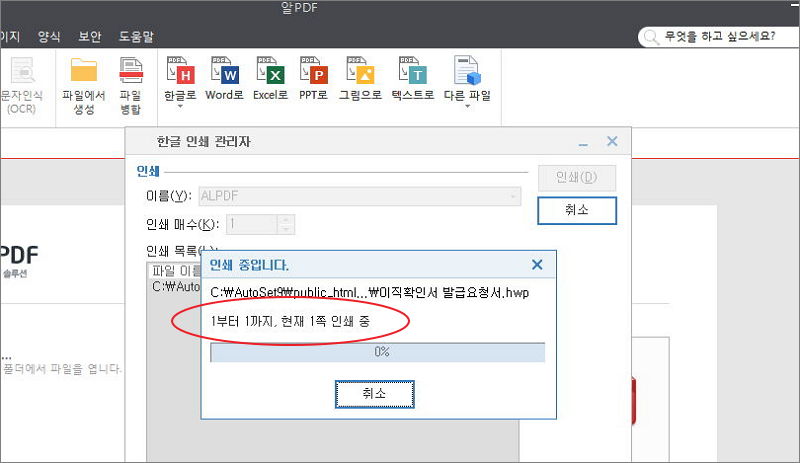Expand the 다른 파일 dropdown arrow
Image resolution: width=800 pixels, height=463 pixels.
[467, 107]
